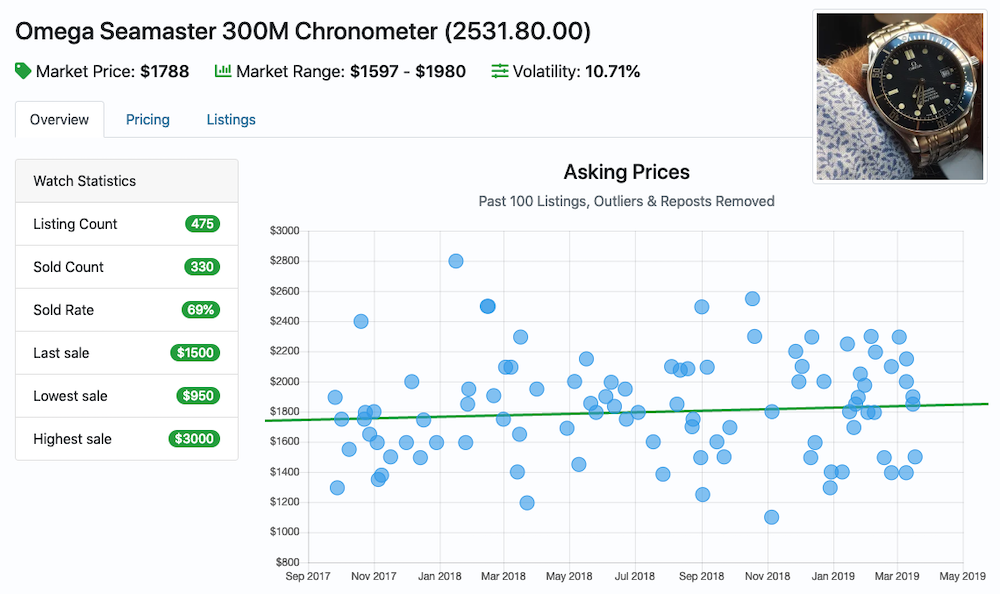Click the $1500 Last sale badge
Image resolution: width=1000 pixels, height=594 pixels.
click(195, 353)
